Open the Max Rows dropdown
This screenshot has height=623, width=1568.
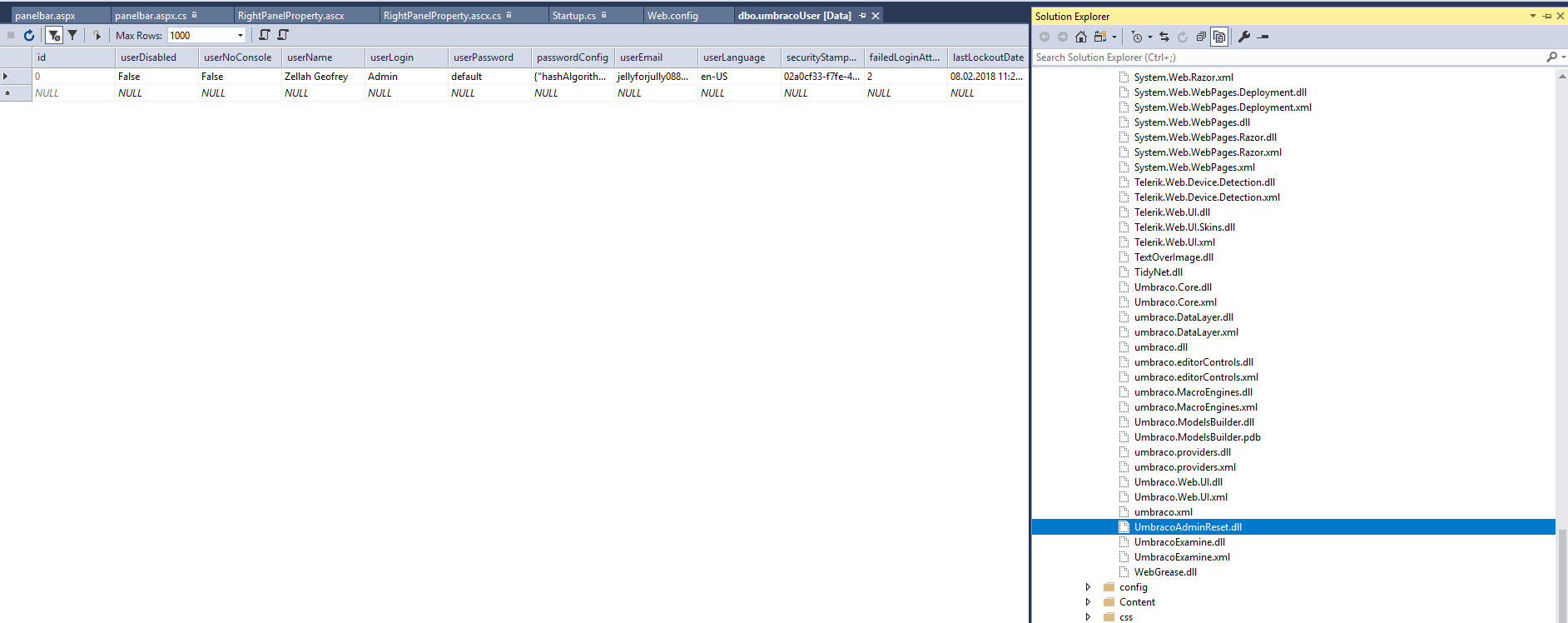tap(241, 35)
